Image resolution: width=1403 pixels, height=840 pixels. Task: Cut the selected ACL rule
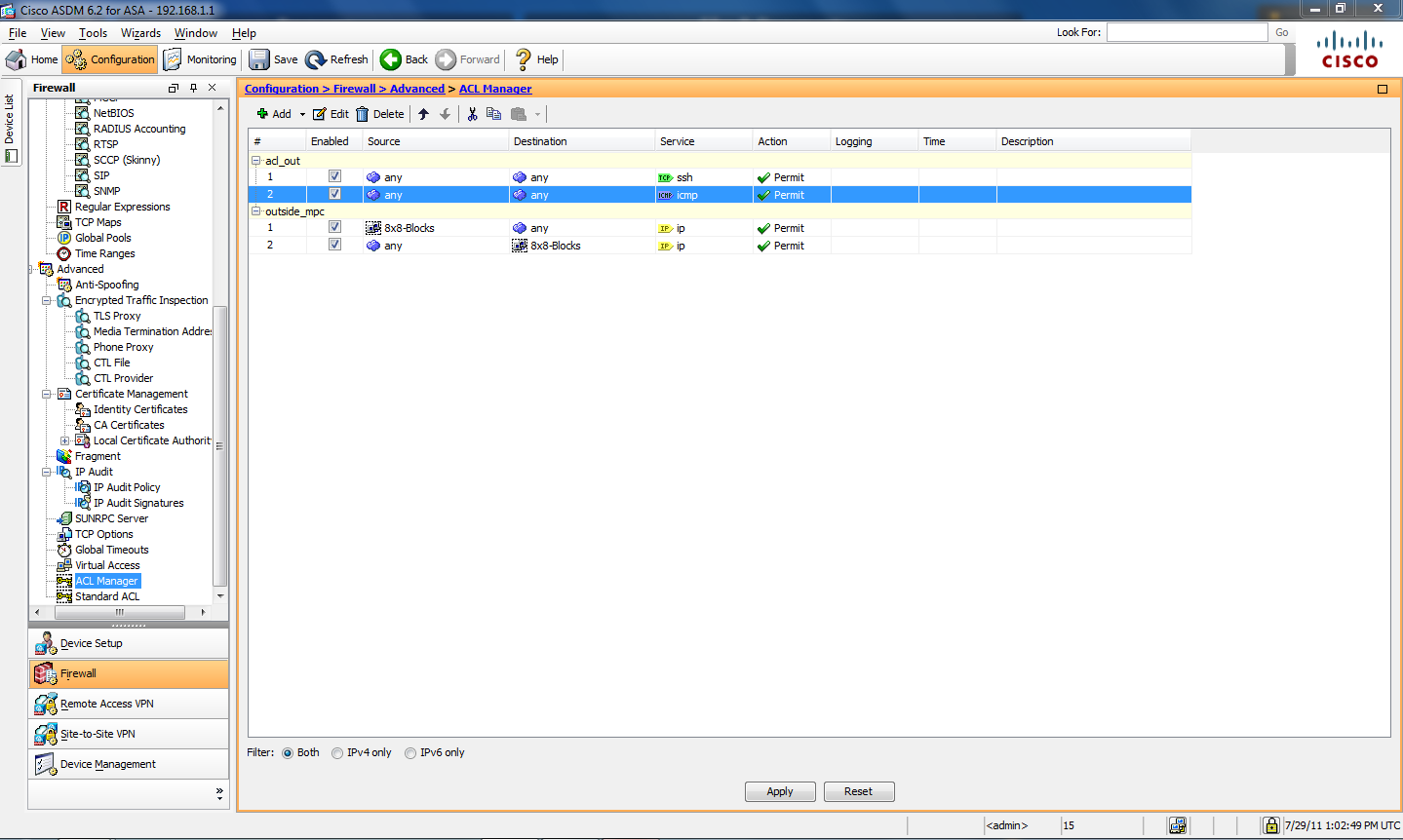[x=472, y=114]
